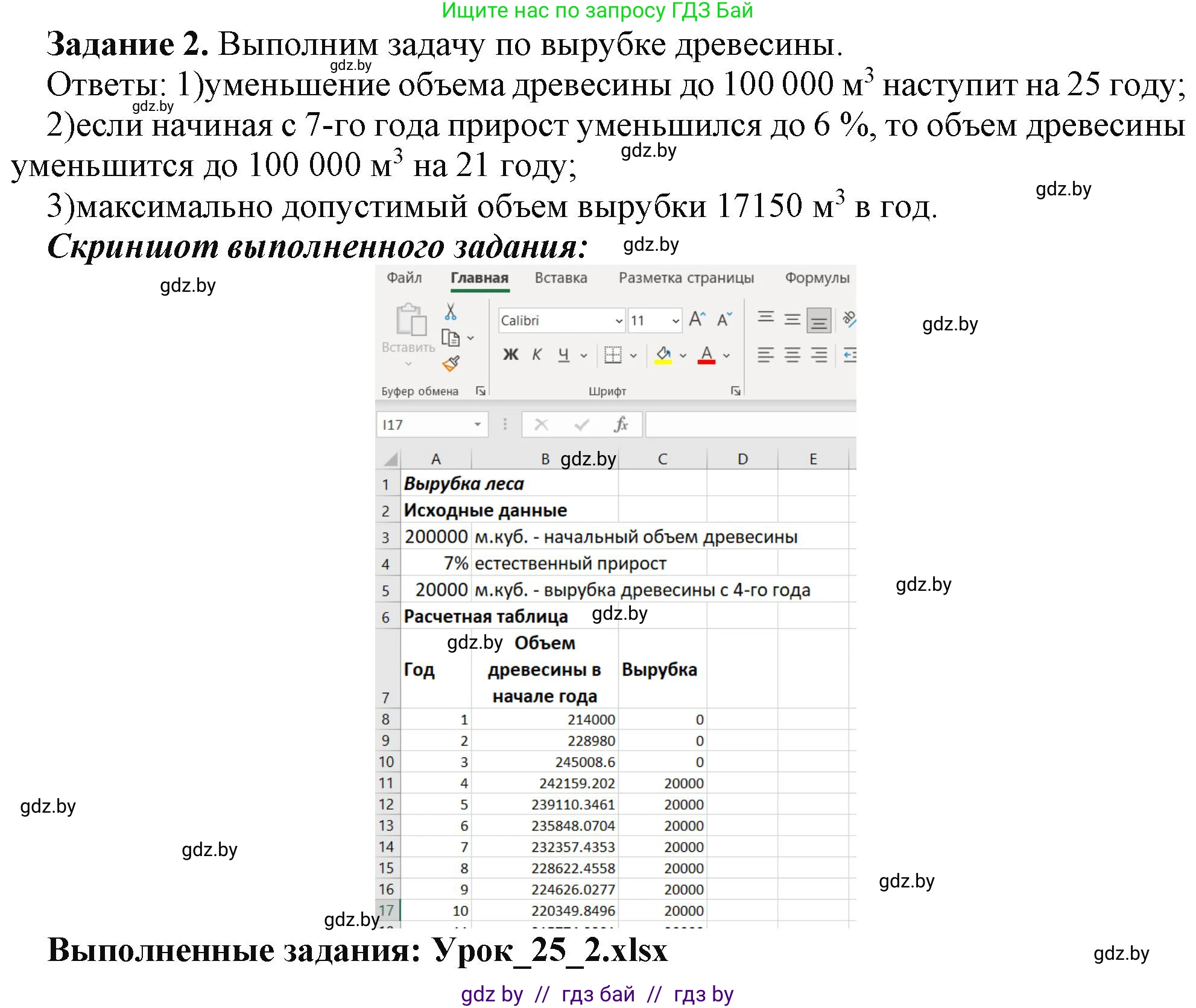Viewport: 1196px width, 1008px height.
Task: Apply the red Font Color
Action: [x=706, y=354]
